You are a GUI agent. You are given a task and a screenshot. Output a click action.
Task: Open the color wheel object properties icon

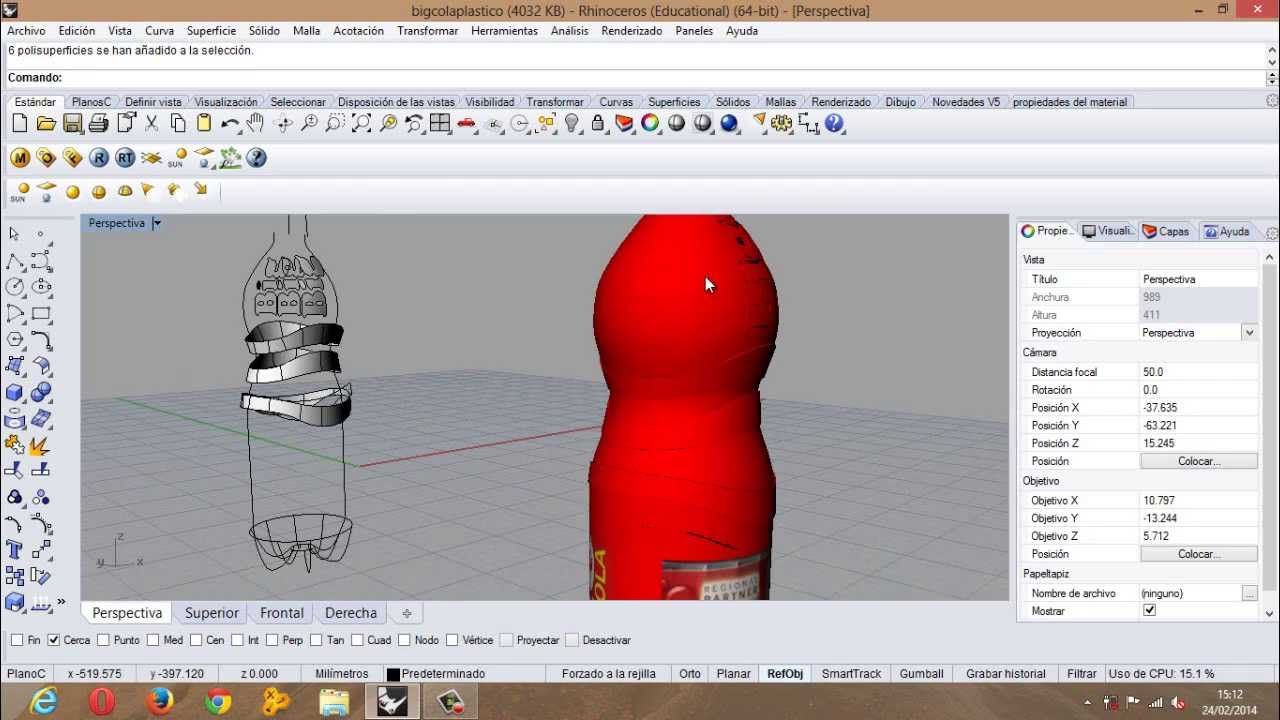pyautogui.click(x=650, y=124)
